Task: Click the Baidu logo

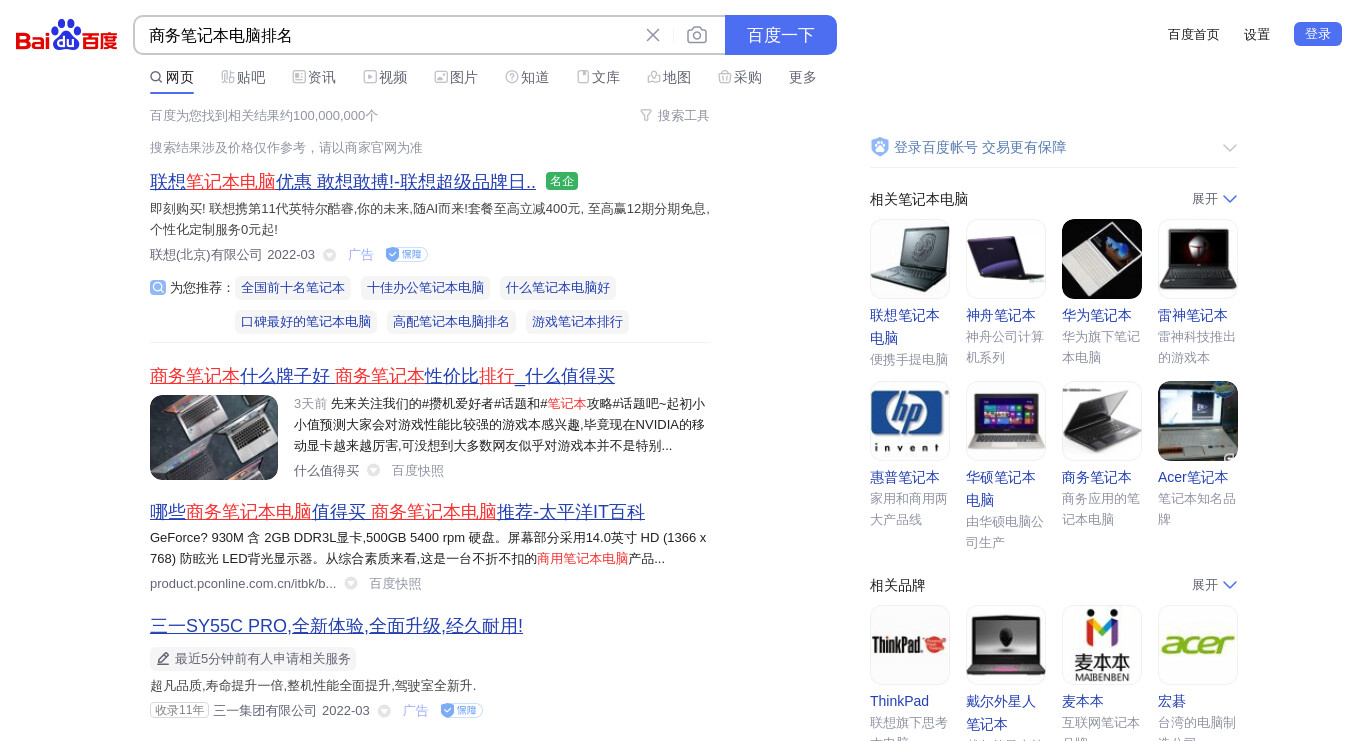Action: tap(67, 36)
